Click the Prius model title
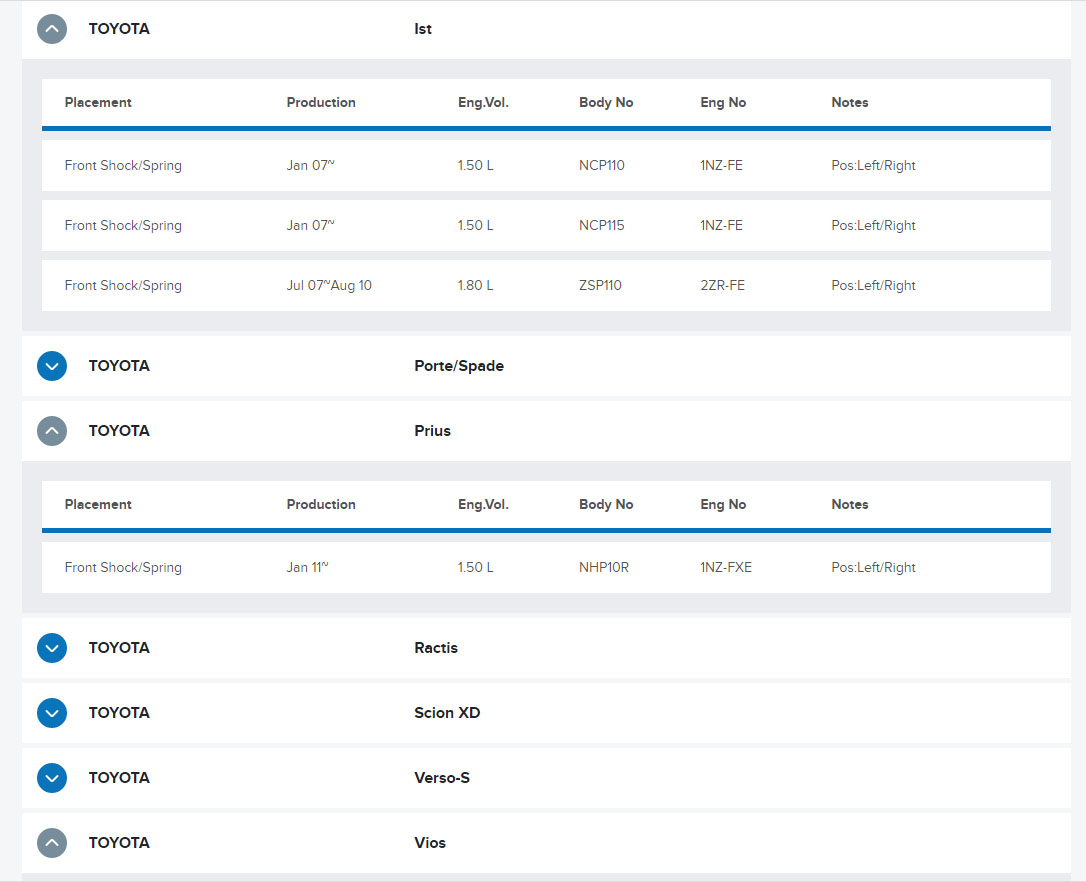 [x=432, y=431]
